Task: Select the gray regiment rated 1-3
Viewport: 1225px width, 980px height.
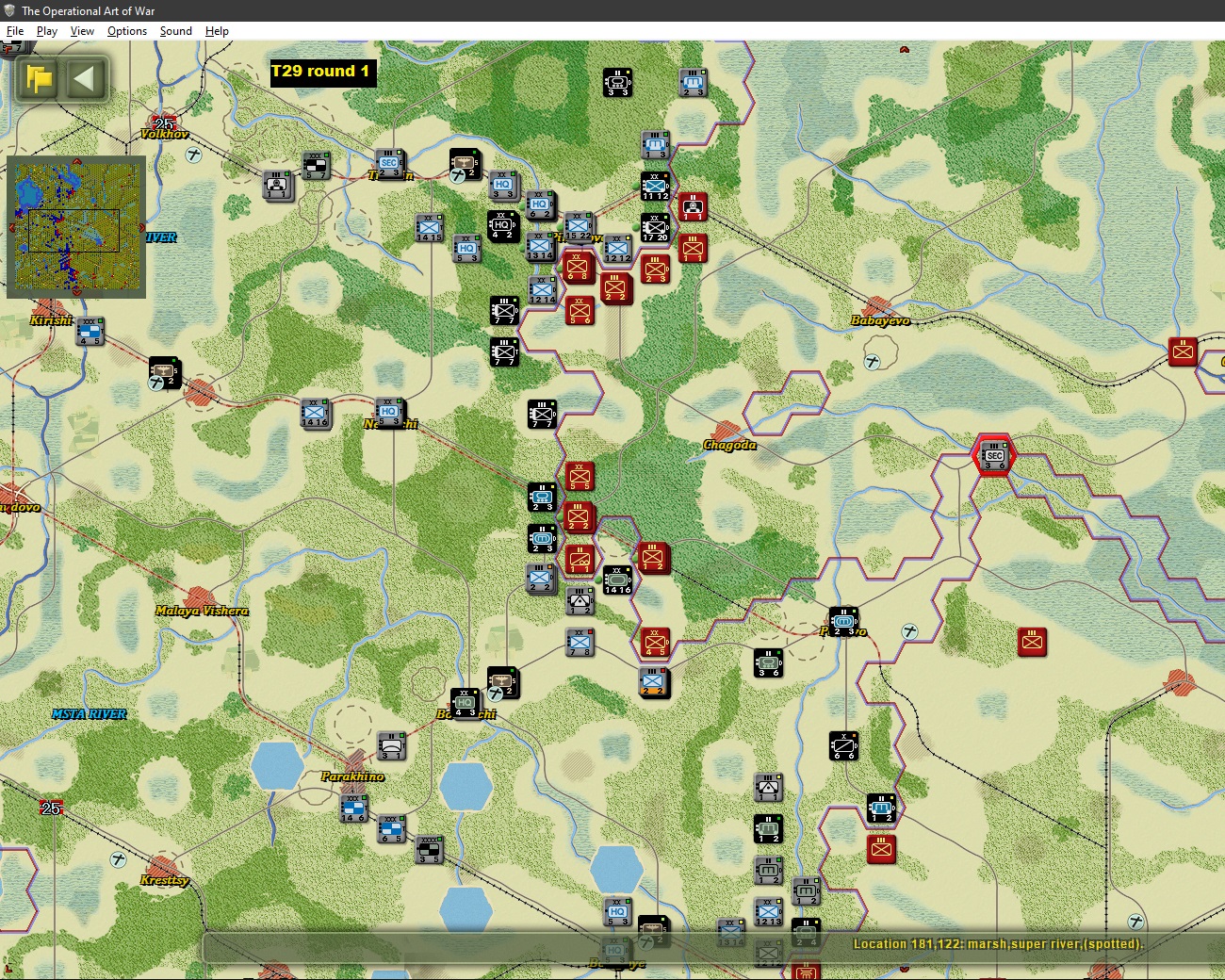Action: tap(655, 144)
